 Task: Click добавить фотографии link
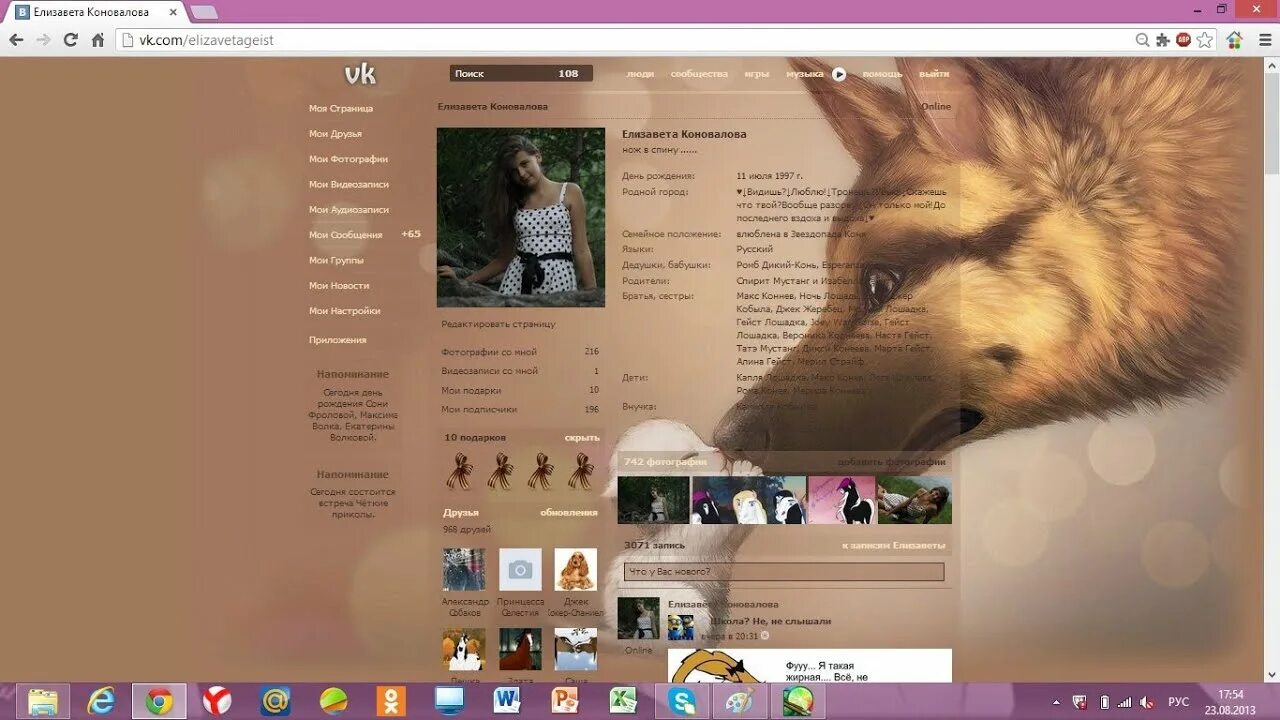(x=892, y=462)
